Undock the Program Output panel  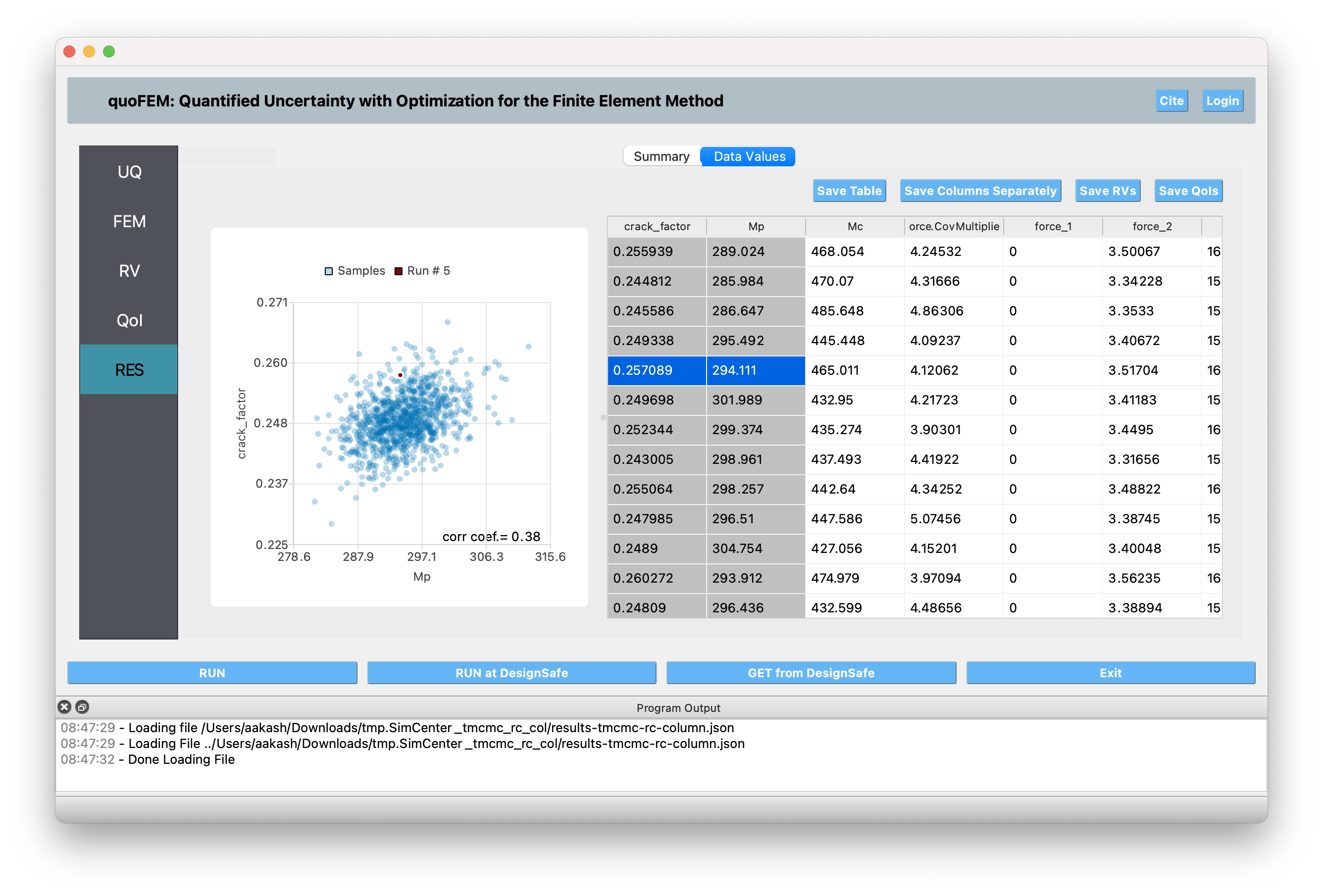click(82, 707)
